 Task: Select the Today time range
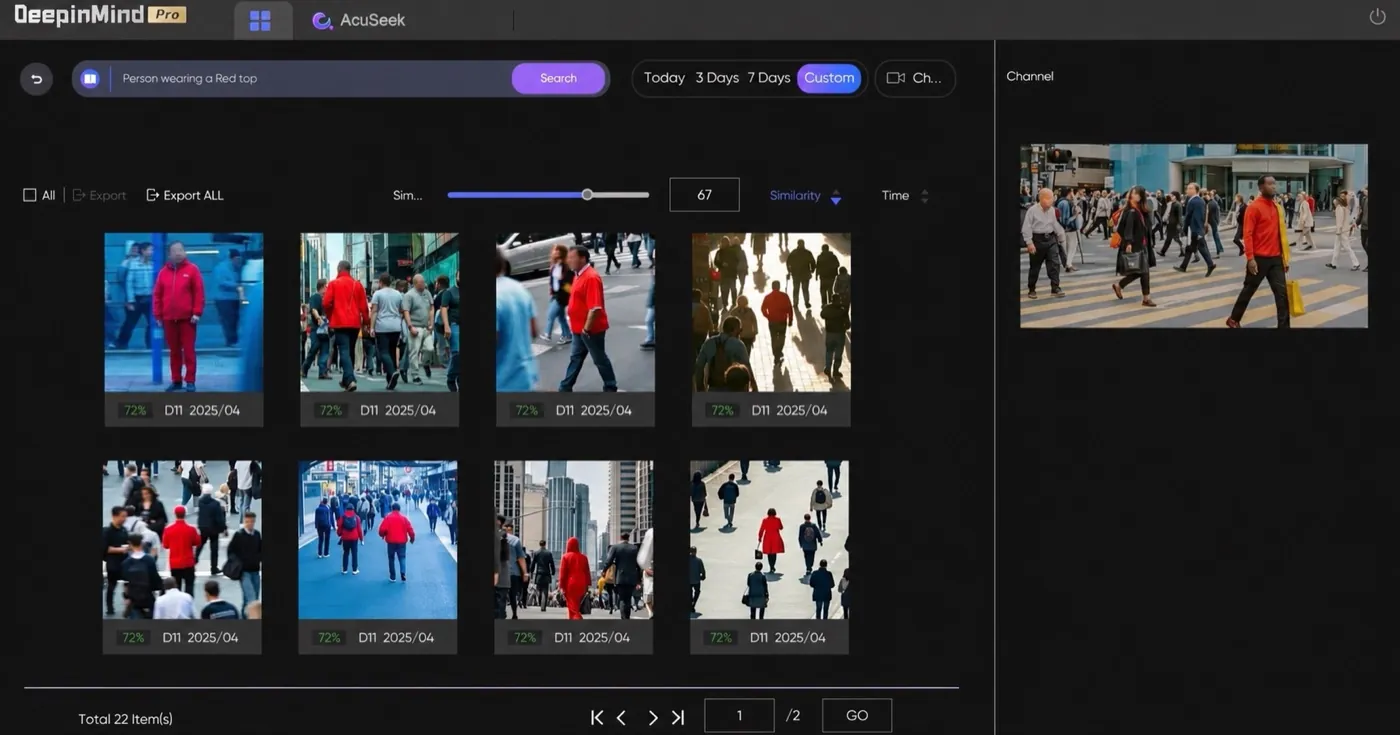click(664, 78)
